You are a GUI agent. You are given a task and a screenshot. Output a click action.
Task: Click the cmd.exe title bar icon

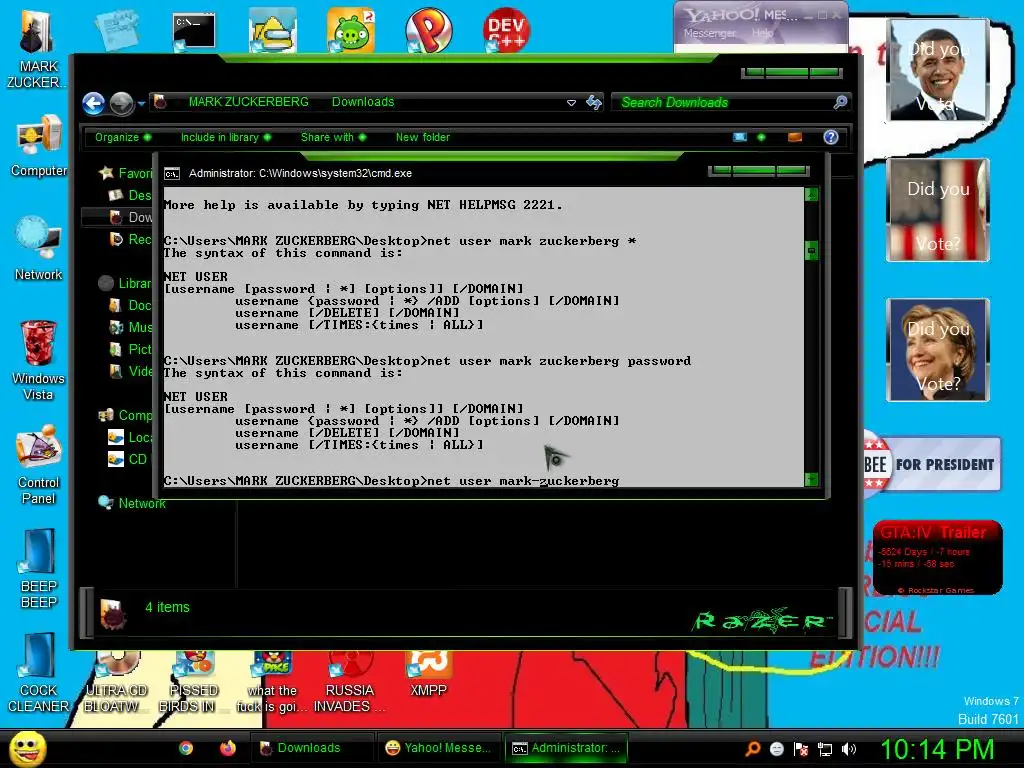click(x=172, y=174)
